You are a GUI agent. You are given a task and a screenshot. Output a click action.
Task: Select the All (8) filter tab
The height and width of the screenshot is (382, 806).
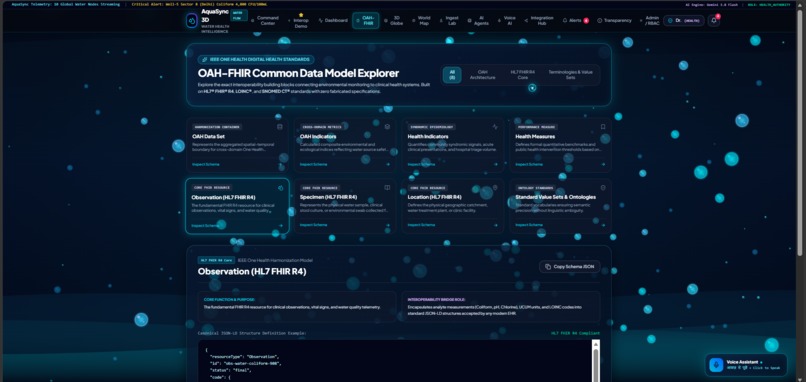pos(452,75)
